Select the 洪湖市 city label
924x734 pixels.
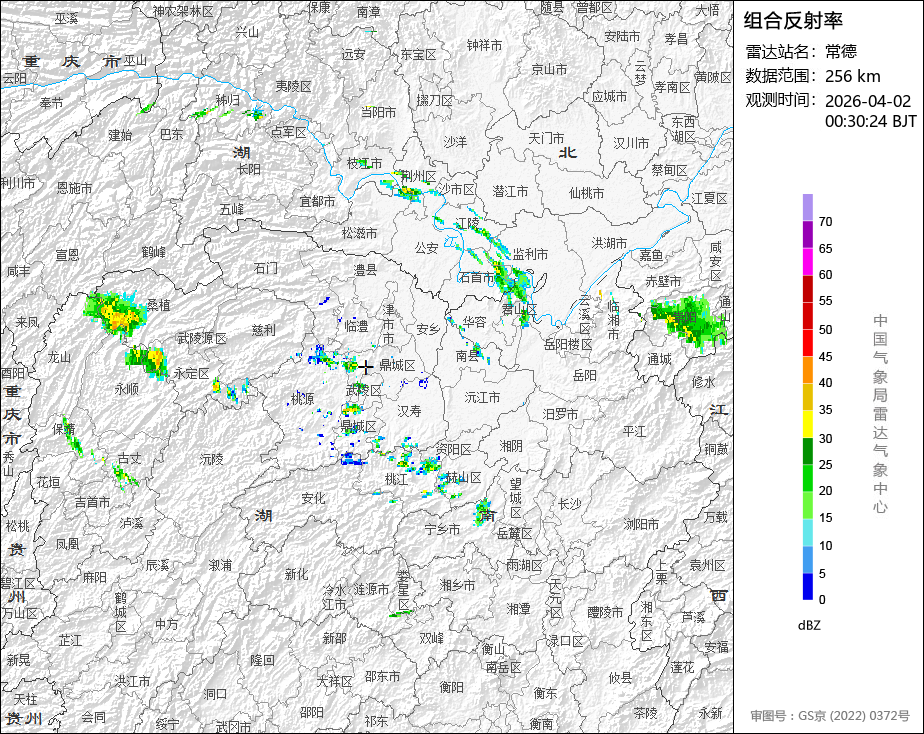coord(609,243)
